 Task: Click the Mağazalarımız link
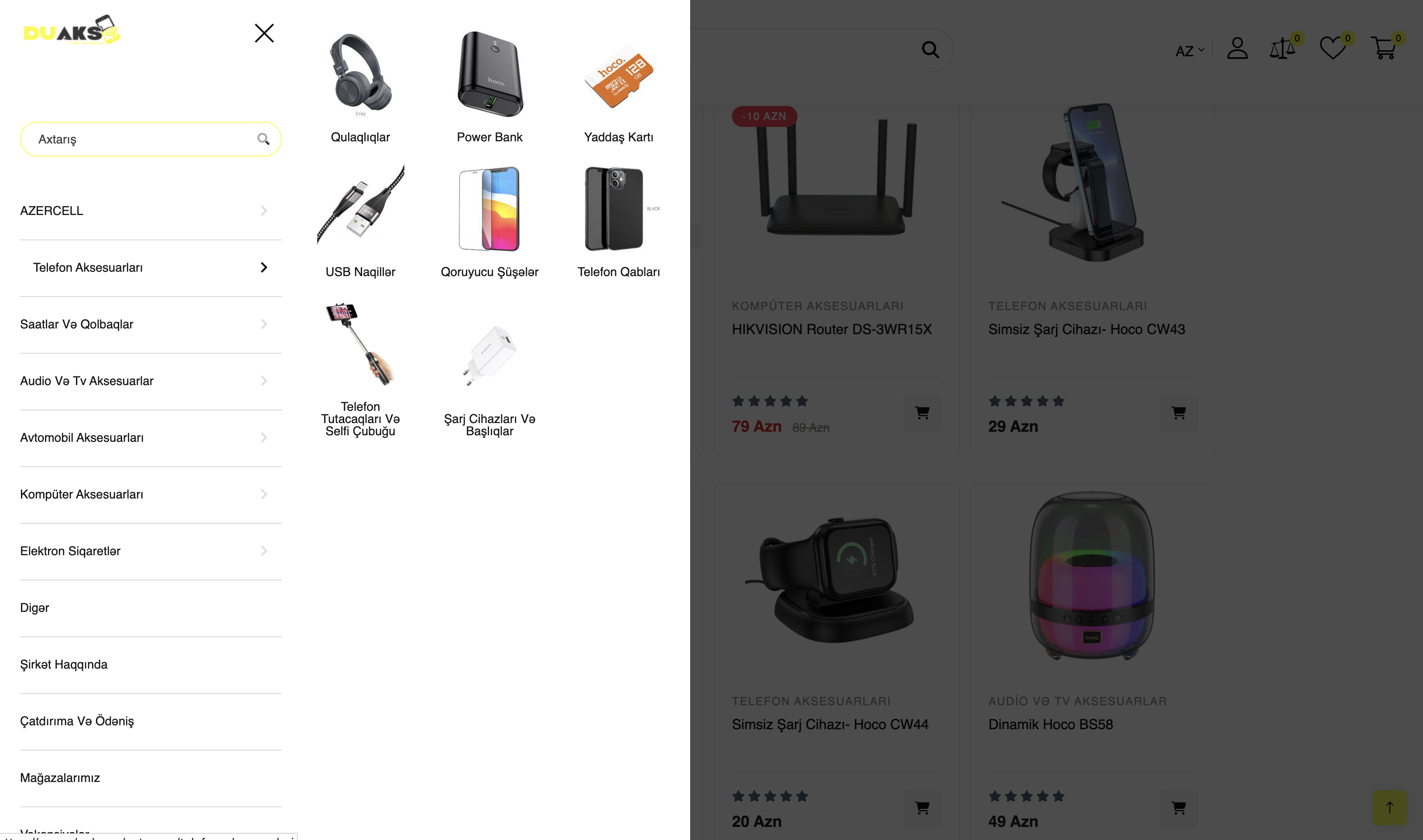point(60,778)
